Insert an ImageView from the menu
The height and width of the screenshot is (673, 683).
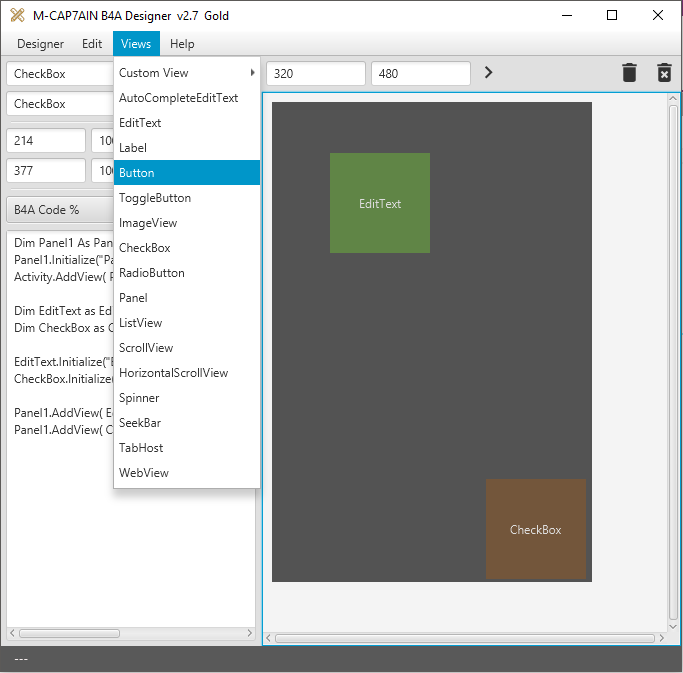187,223
